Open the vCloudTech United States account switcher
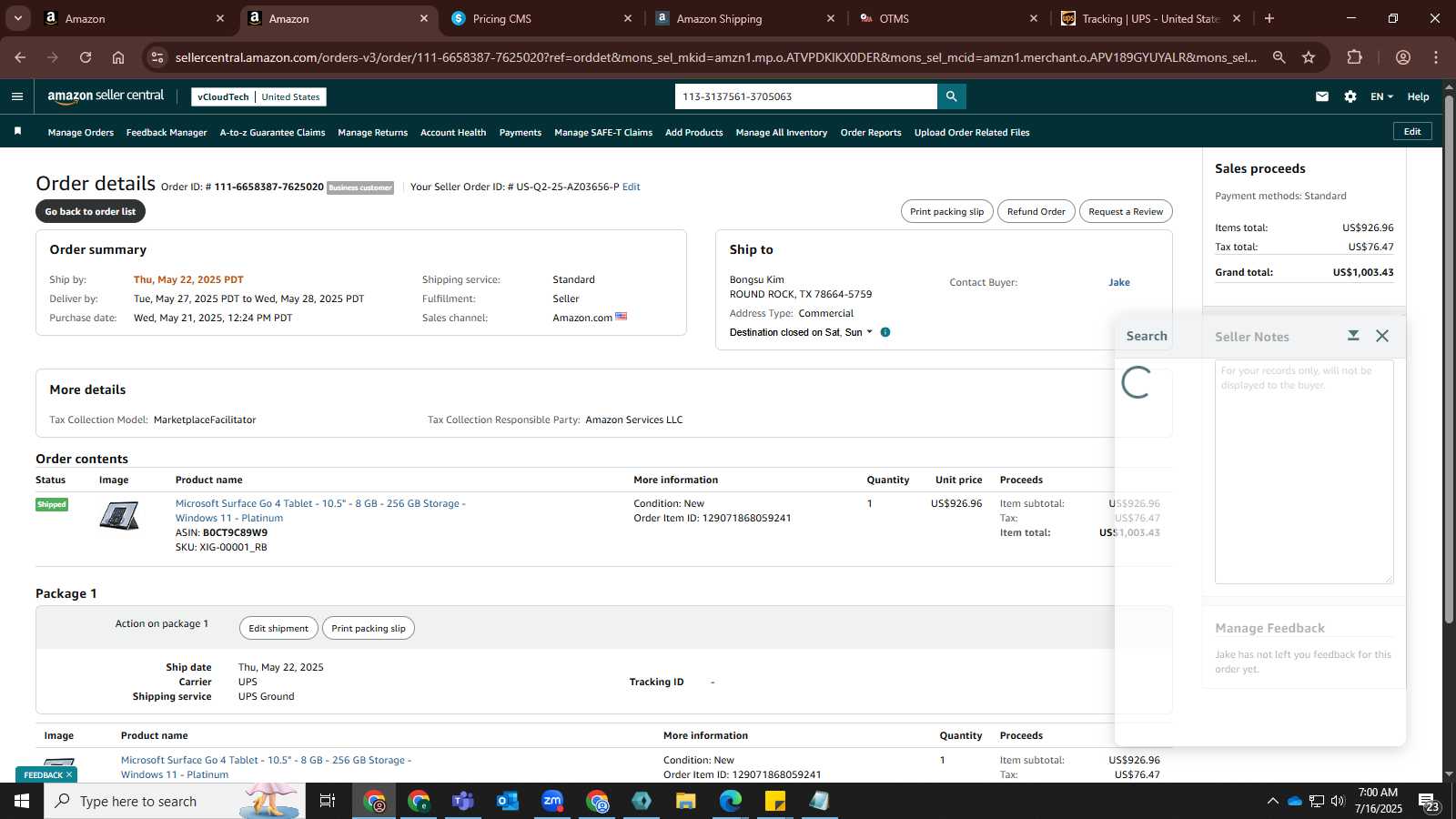Viewport: 1456px width, 819px height. pyautogui.click(x=258, y=96)
